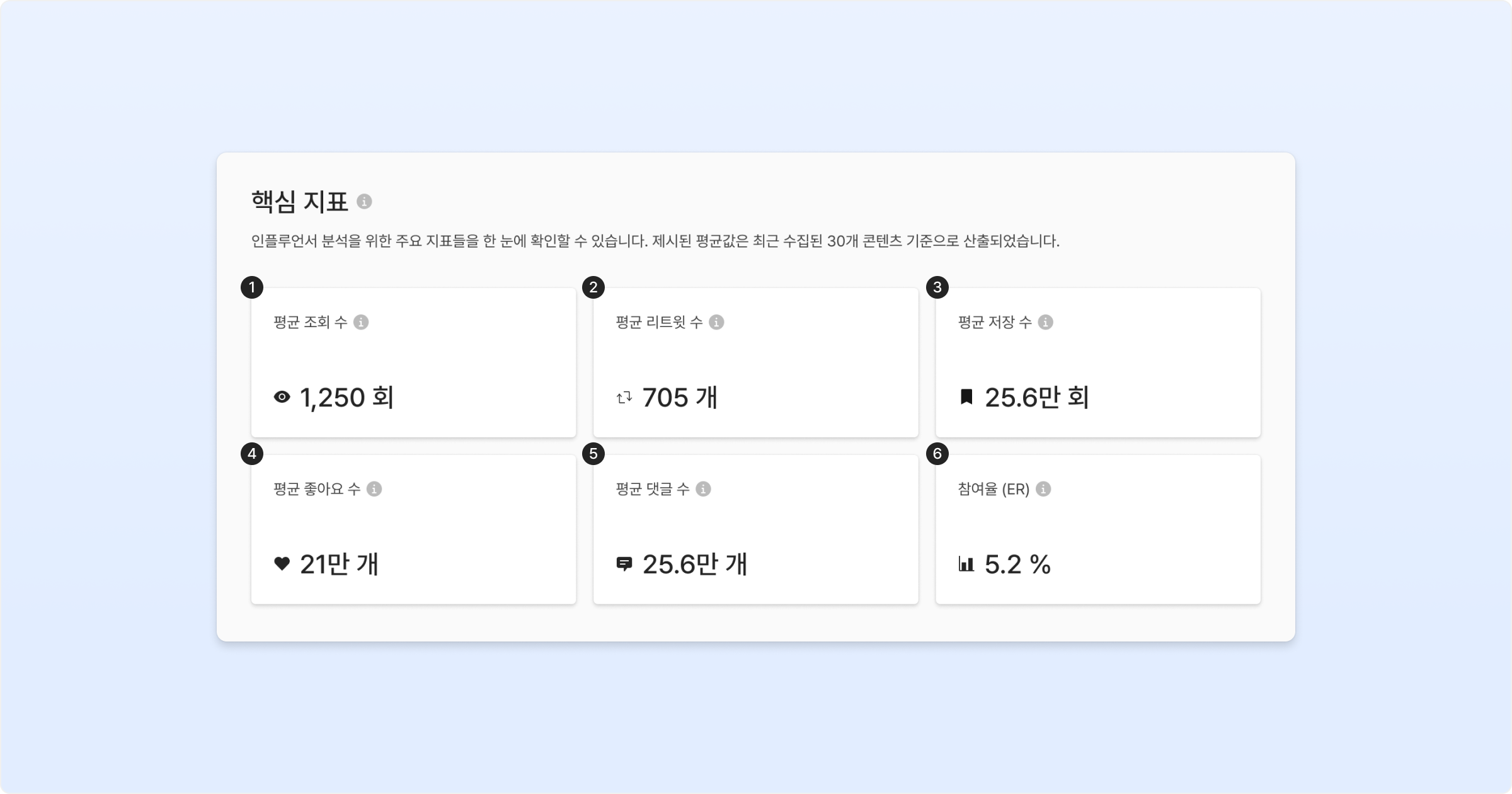1512x794 pixels.
Task: Click info icon beside 평균 조회 수
Action: [361, 323]
